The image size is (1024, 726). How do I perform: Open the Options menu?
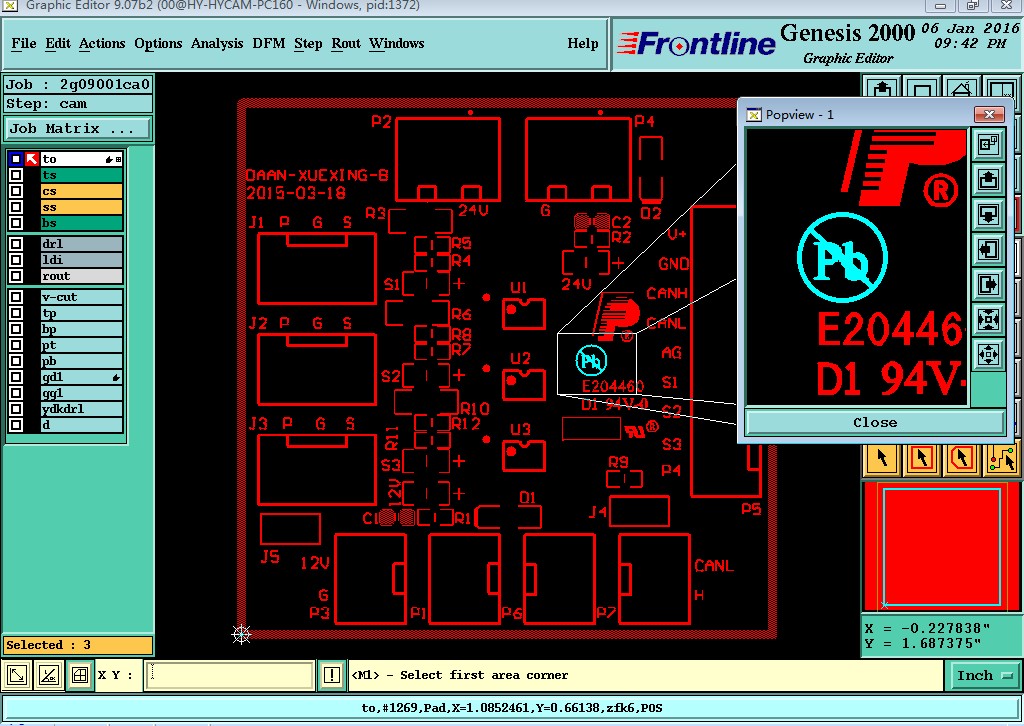tap(158, 44)
